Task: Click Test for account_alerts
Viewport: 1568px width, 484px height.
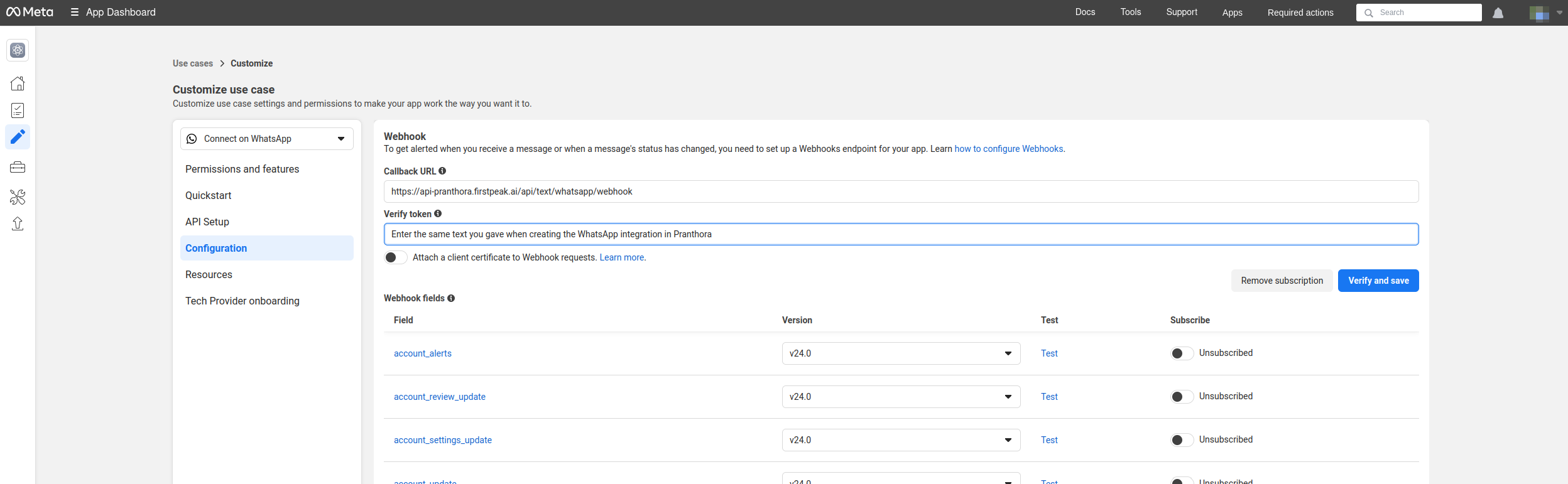Action: point(1049,353)
